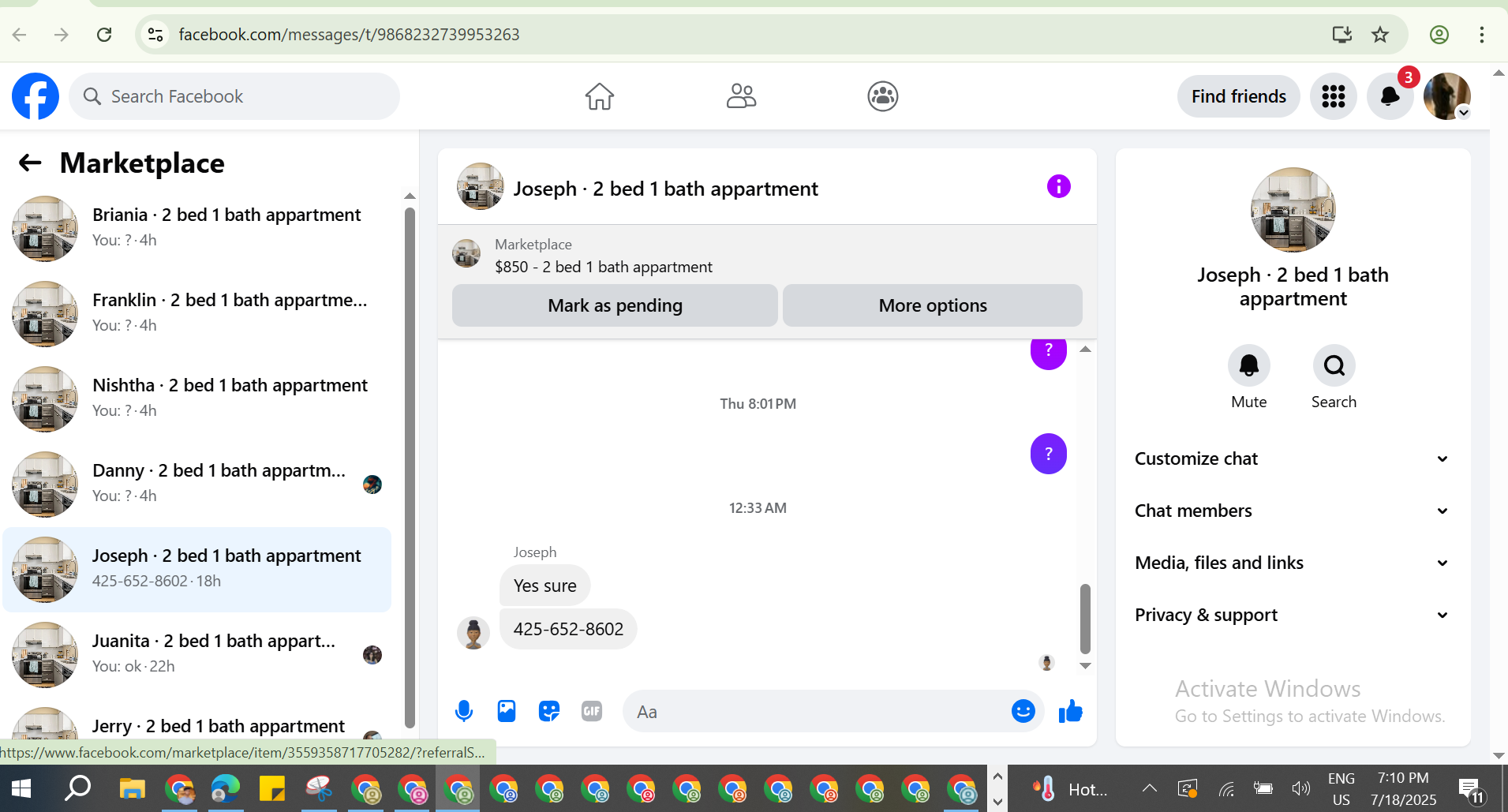1508x812 pixels.
Task: Click the Search Facebook field
Action: click(x=234, y=96)
